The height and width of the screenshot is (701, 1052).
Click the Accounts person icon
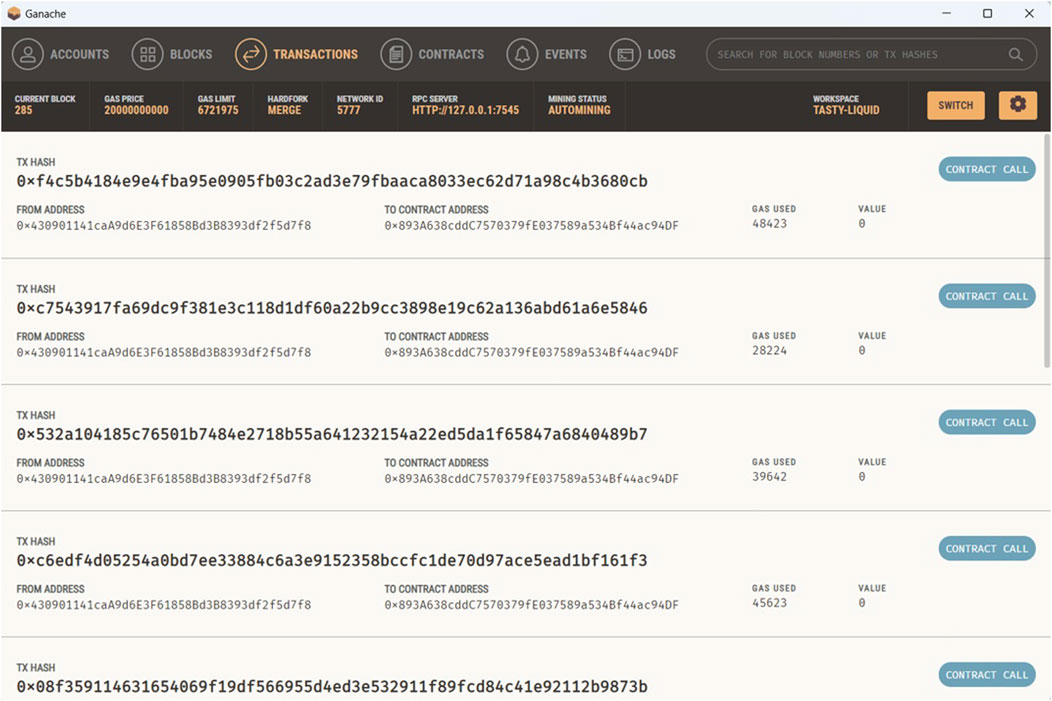coord(28,54)
